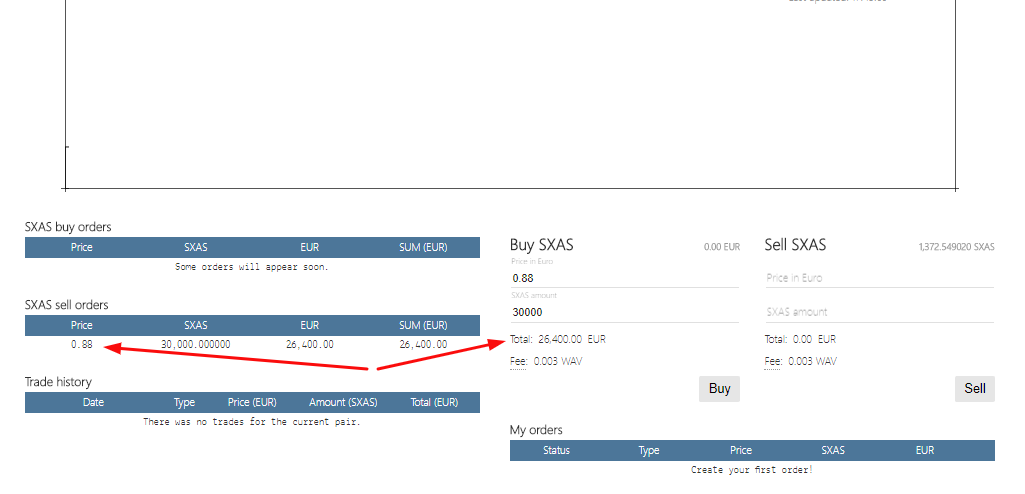
Task: Click the Total 26,400.00 EUR text in Buy form
Action: pyautogui.click(x=558, y=339)
